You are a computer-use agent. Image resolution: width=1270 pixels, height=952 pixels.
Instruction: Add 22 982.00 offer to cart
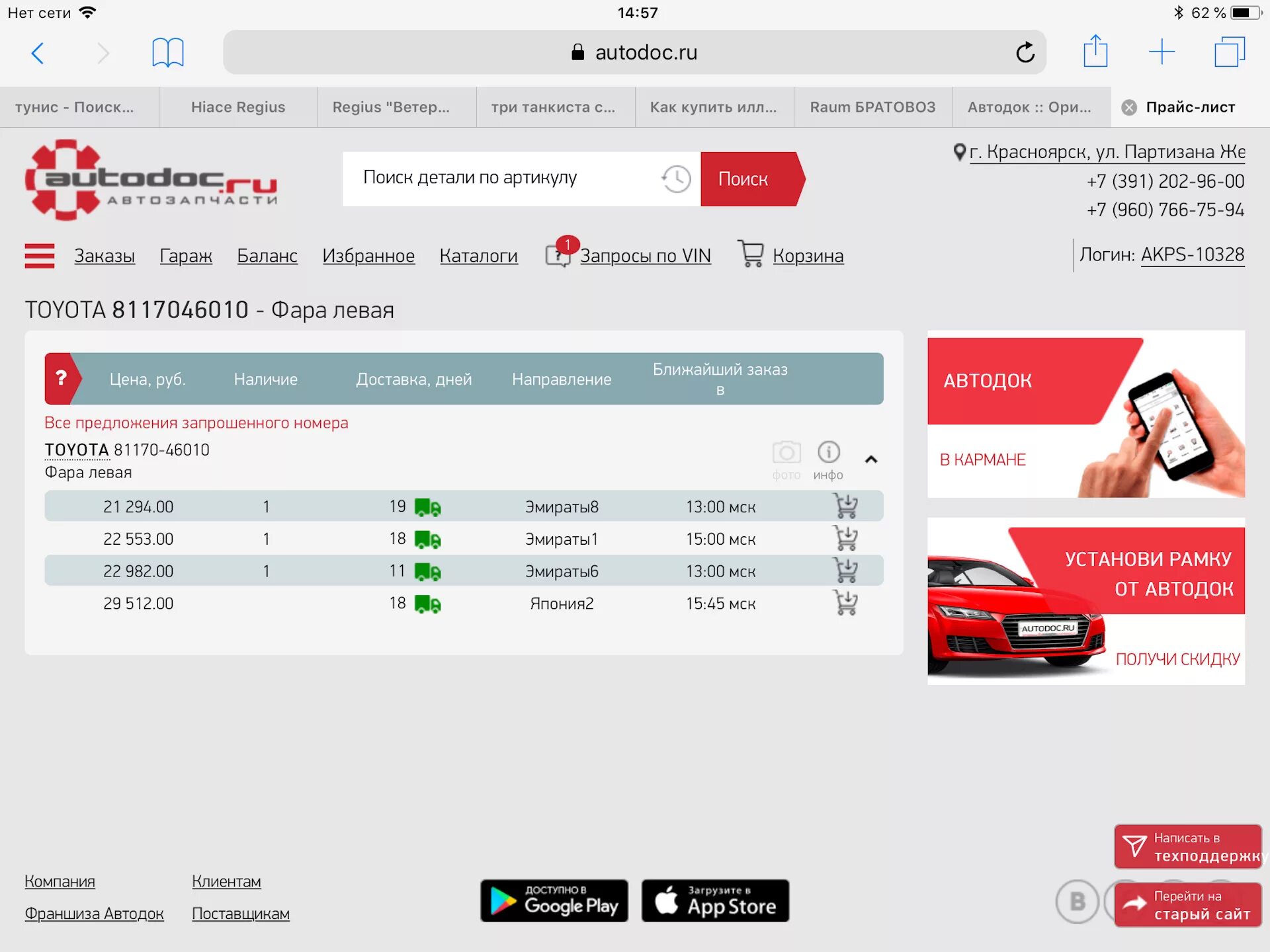845,571
